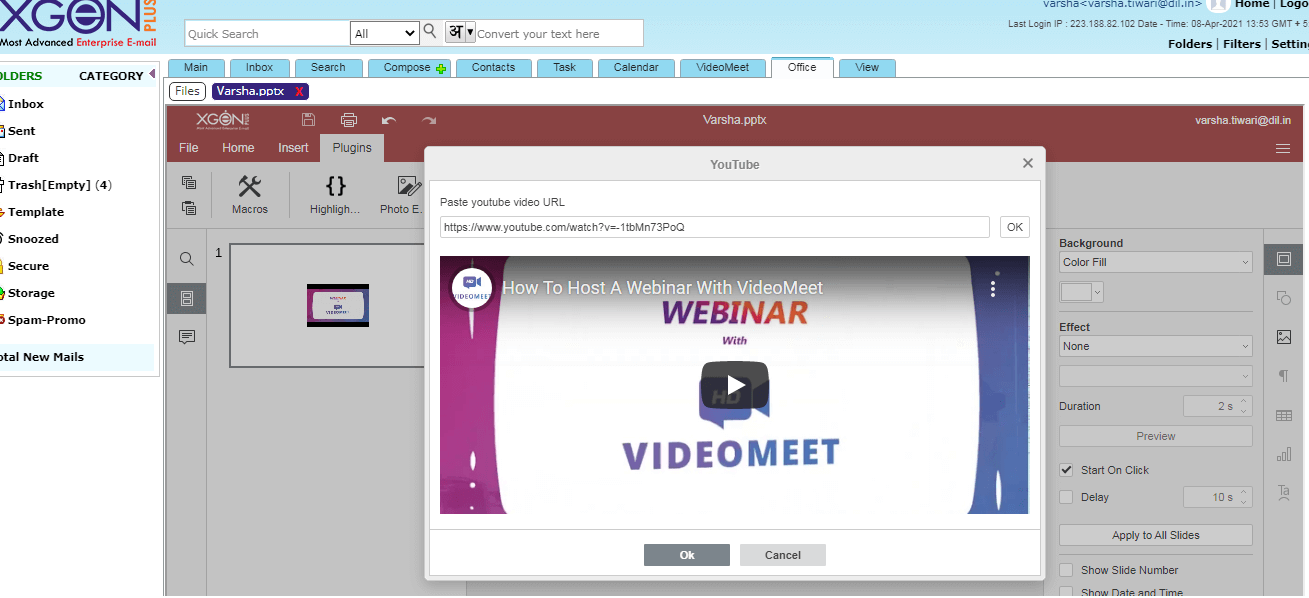
Task: Click the Quick Search magnifier icon
Action: coord(430,32)
